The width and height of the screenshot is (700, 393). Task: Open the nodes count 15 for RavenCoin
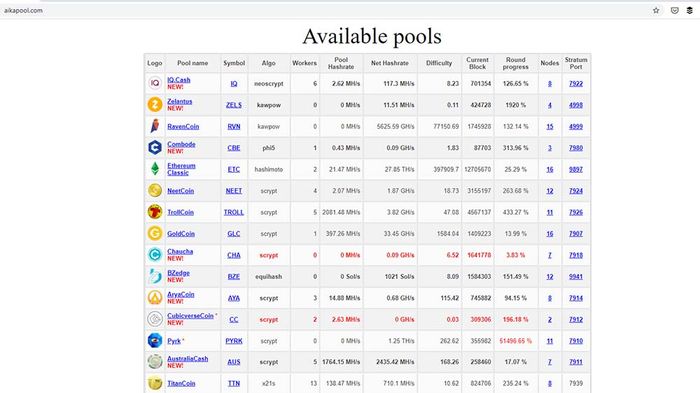pos(550,126)
